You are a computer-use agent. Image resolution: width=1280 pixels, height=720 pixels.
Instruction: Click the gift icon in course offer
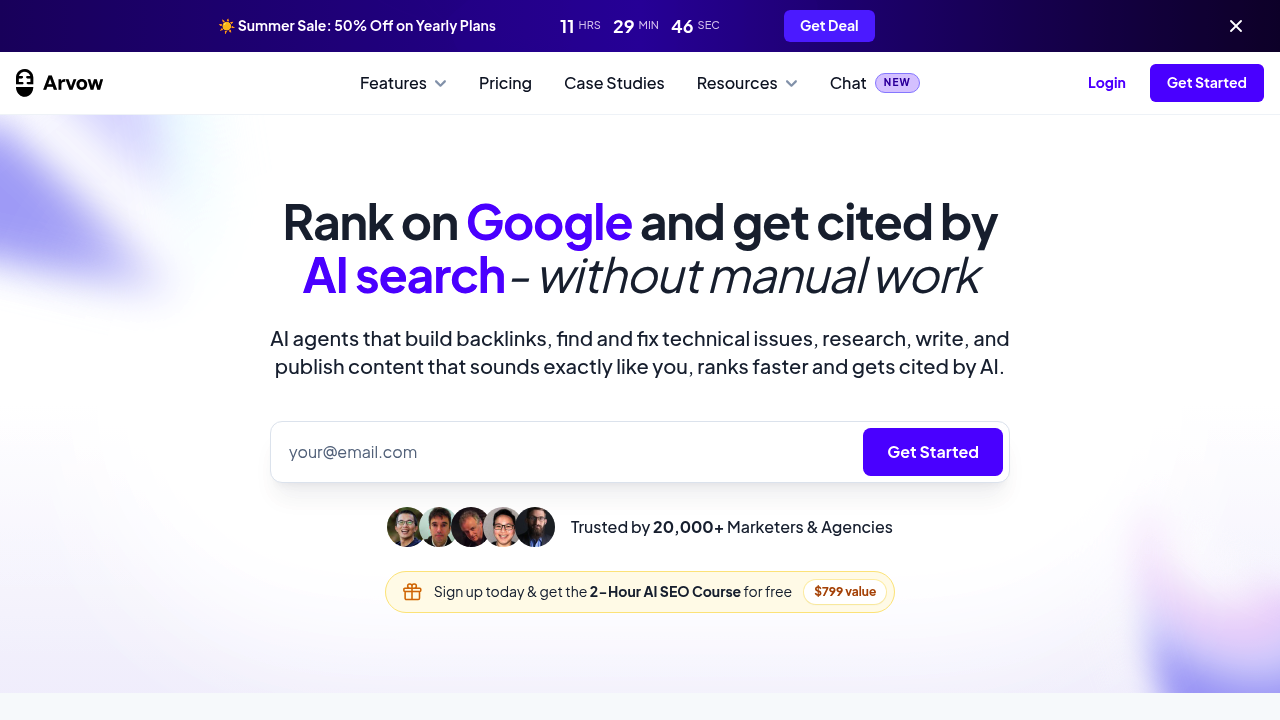click(412, 592)
